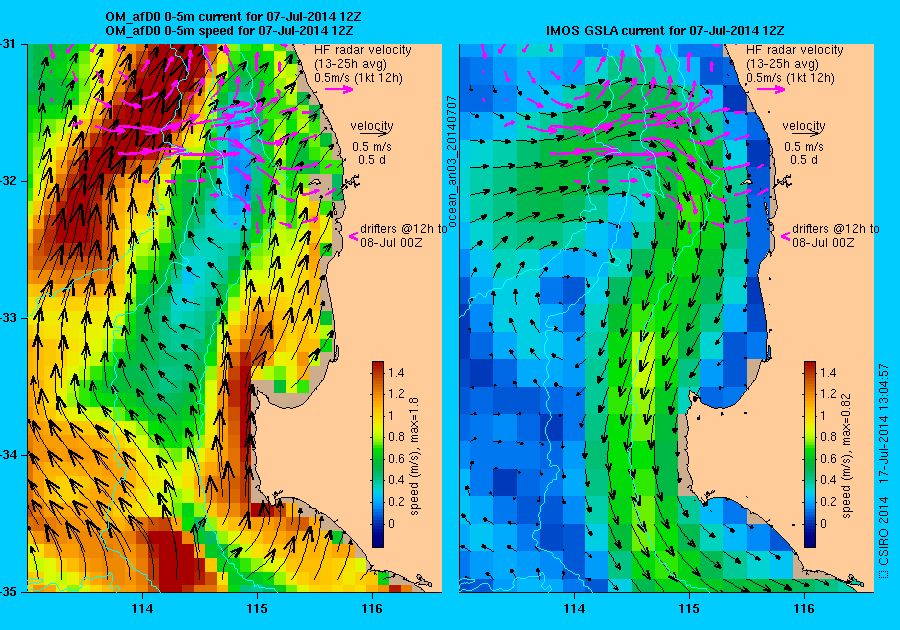This screenshot has height=630, width=900.
Task: Click '0.5m/s (1kt 12h)' in right panel
Action: pos(790,77)
